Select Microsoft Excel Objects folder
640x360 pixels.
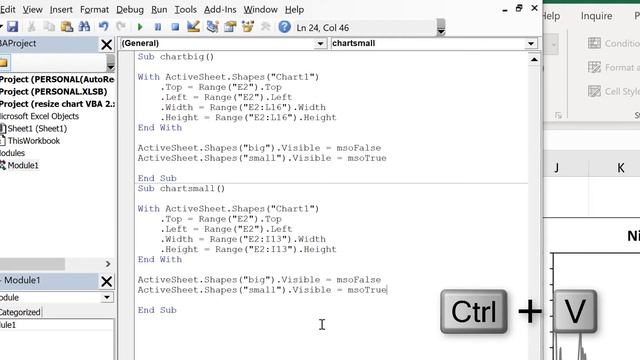(39, 116)
